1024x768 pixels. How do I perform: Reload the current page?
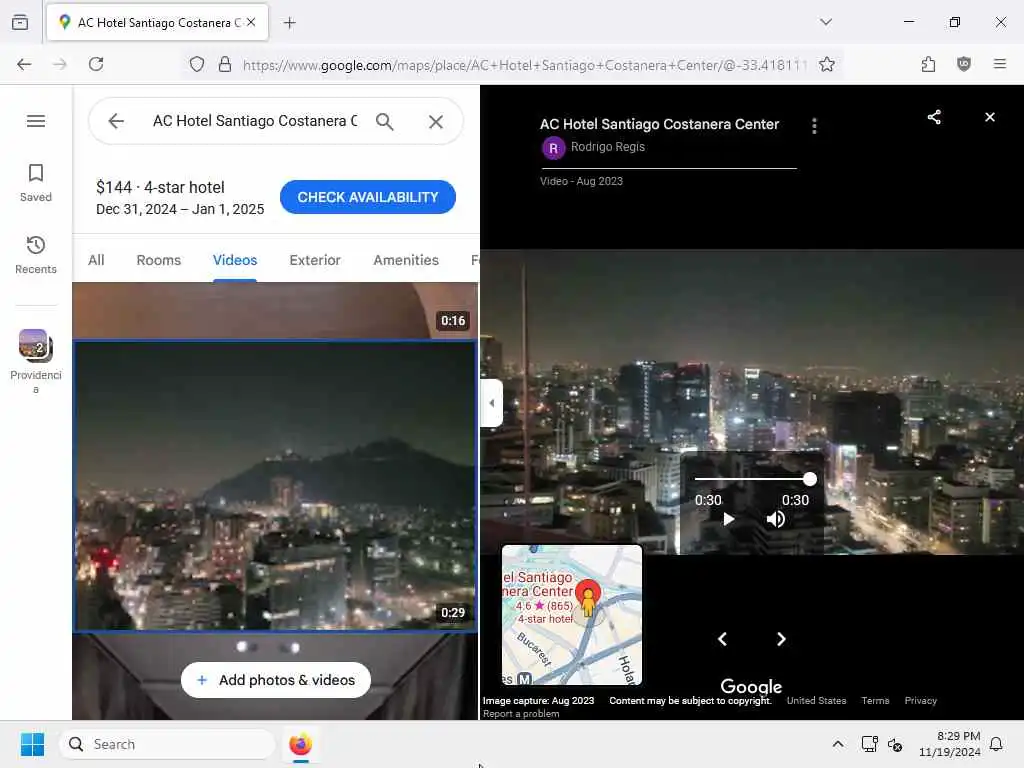click(96, 64)
